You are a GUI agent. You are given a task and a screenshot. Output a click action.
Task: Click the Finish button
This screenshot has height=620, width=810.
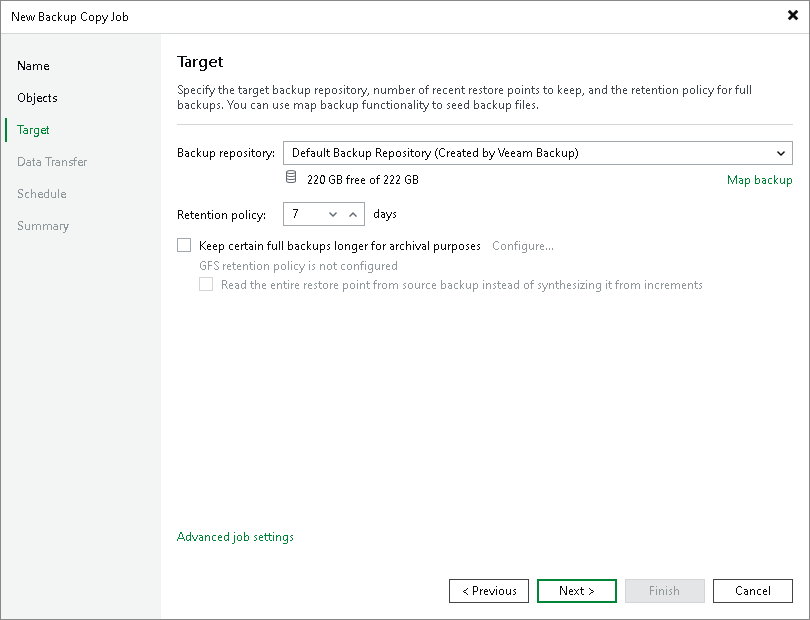coord(664,591)
